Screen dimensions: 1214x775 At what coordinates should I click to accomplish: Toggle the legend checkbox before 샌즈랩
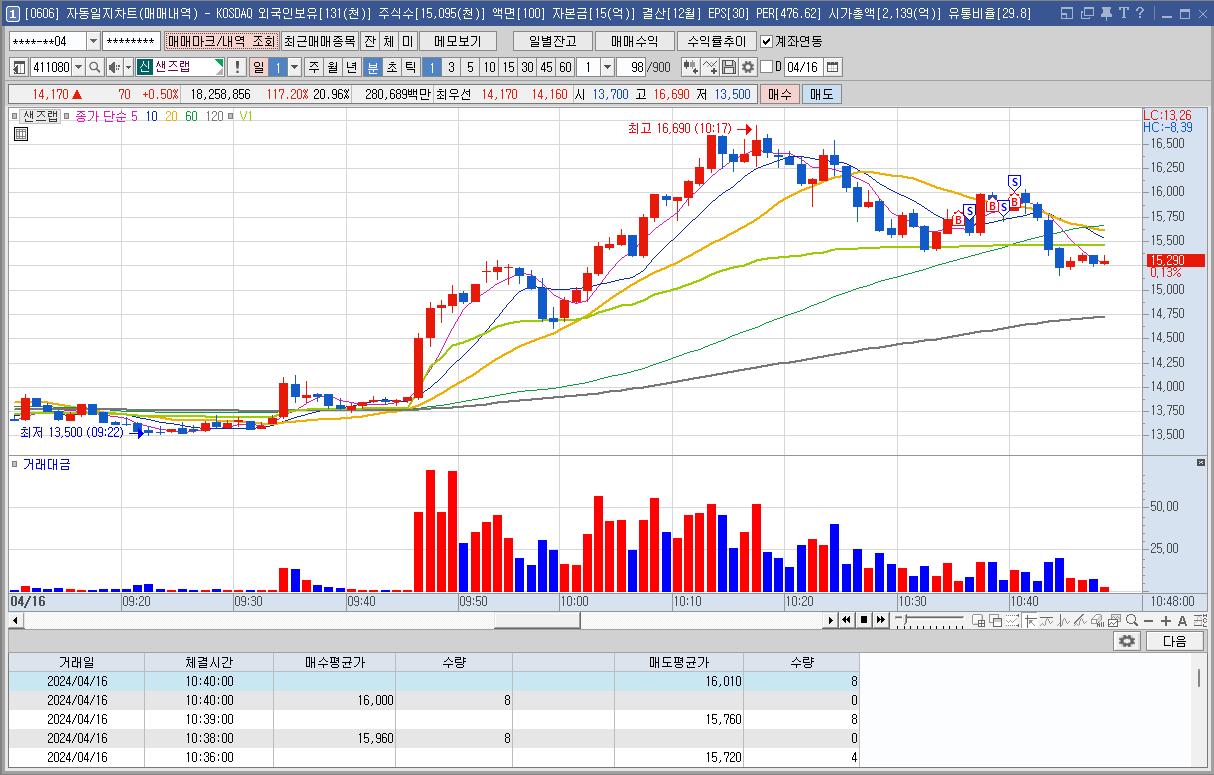(15, 116)
